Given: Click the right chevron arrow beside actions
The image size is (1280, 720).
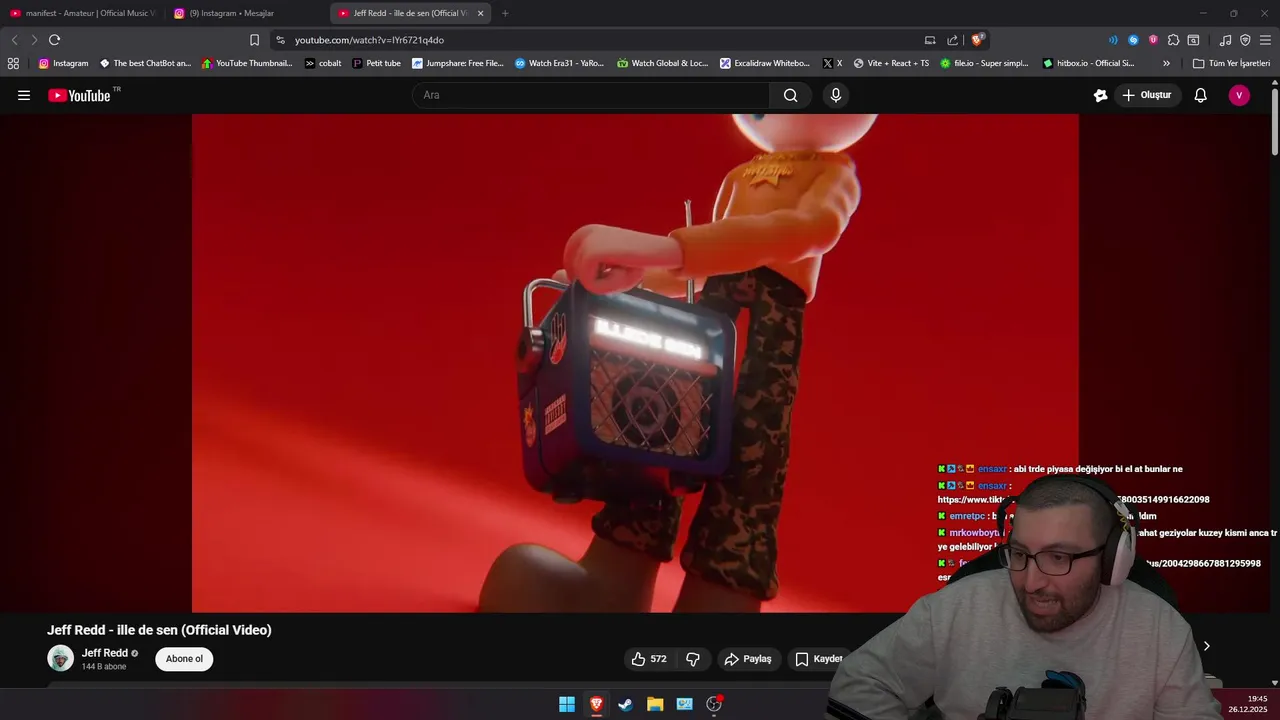Looking at the screenshot, I should (x=1206, y=646).
